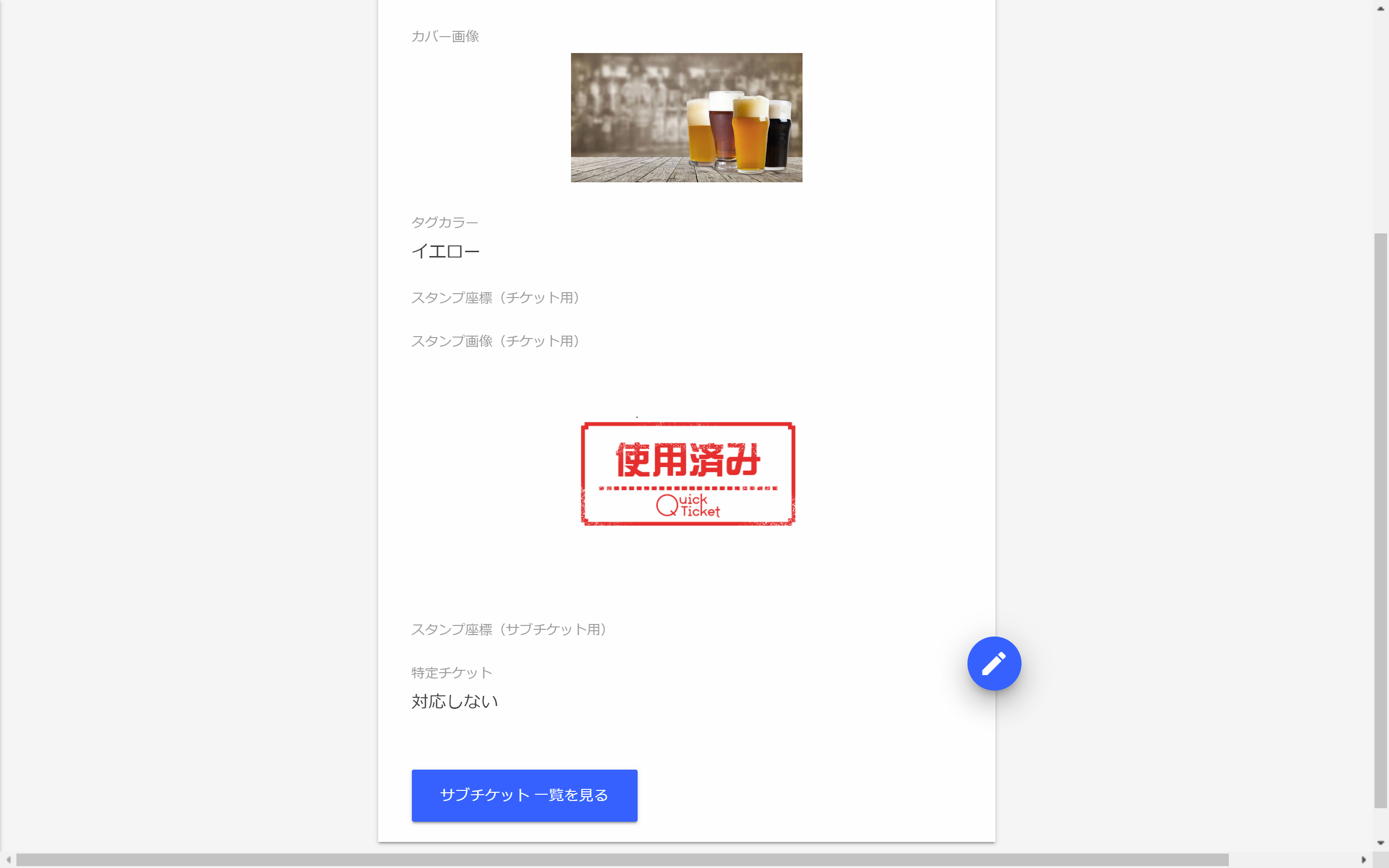1389x868 pixels.
Task: Click the beer glasses cover image
Action: coord(686,118)
